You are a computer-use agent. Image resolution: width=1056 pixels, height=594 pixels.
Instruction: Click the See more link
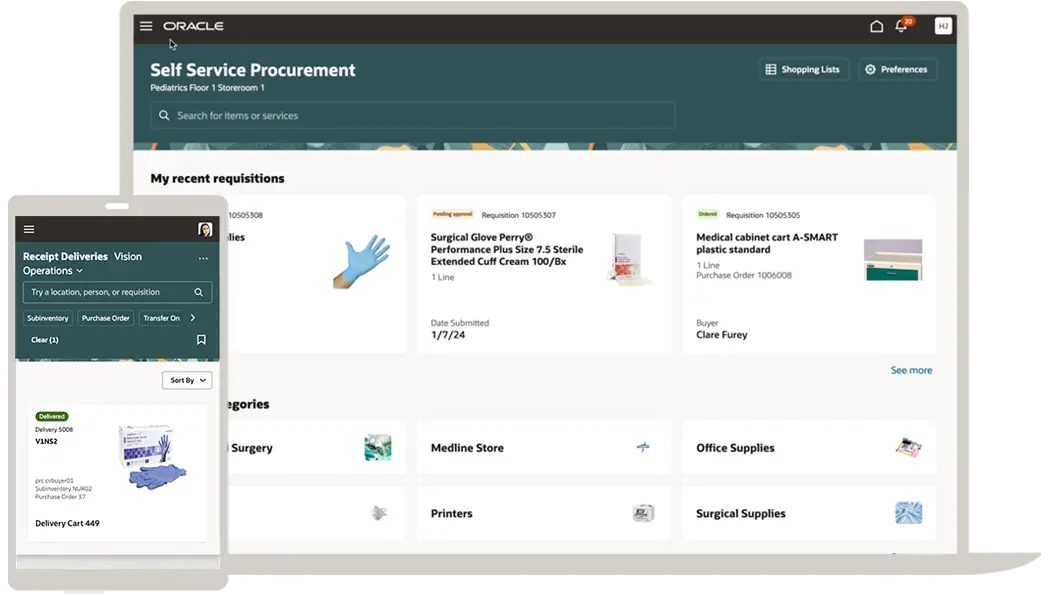(x=911, y=370)
